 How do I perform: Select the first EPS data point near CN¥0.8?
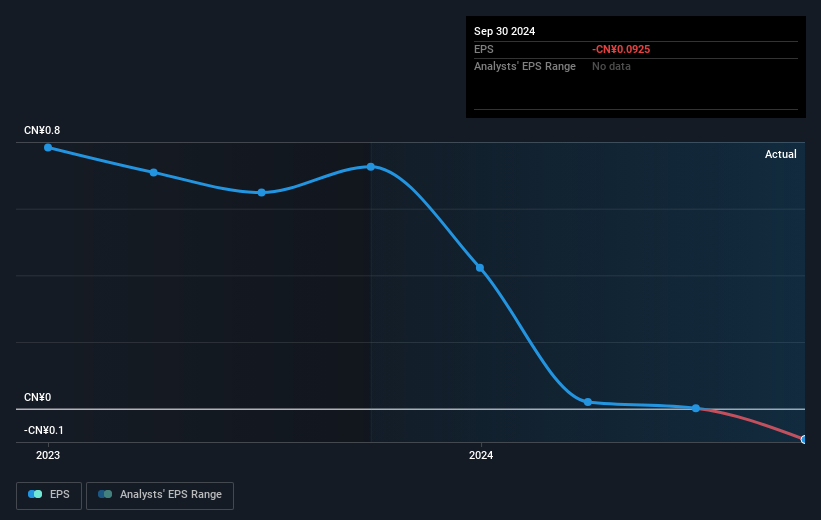[x=48, y=148]
